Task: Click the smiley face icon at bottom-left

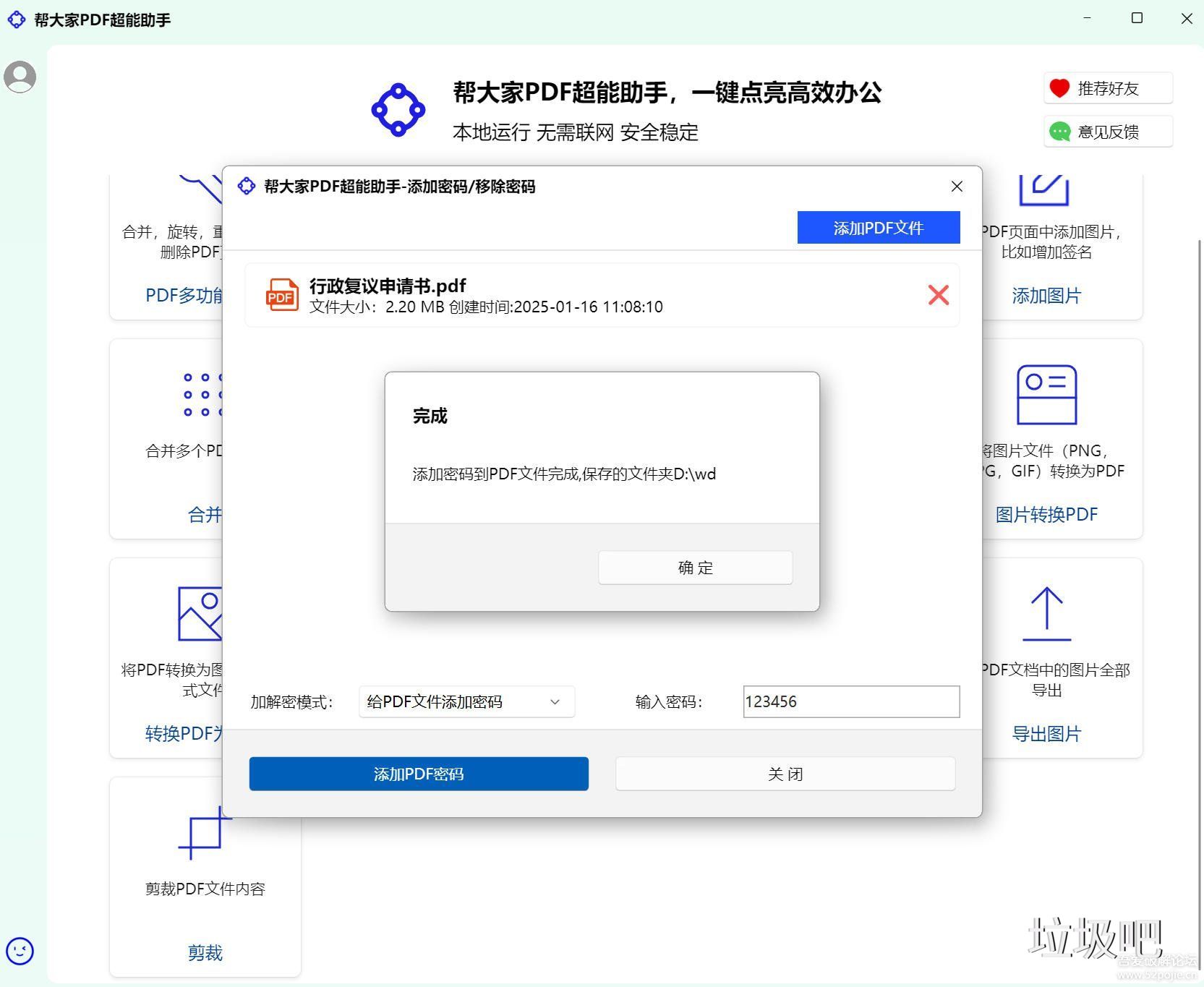Action: point(20,951)
